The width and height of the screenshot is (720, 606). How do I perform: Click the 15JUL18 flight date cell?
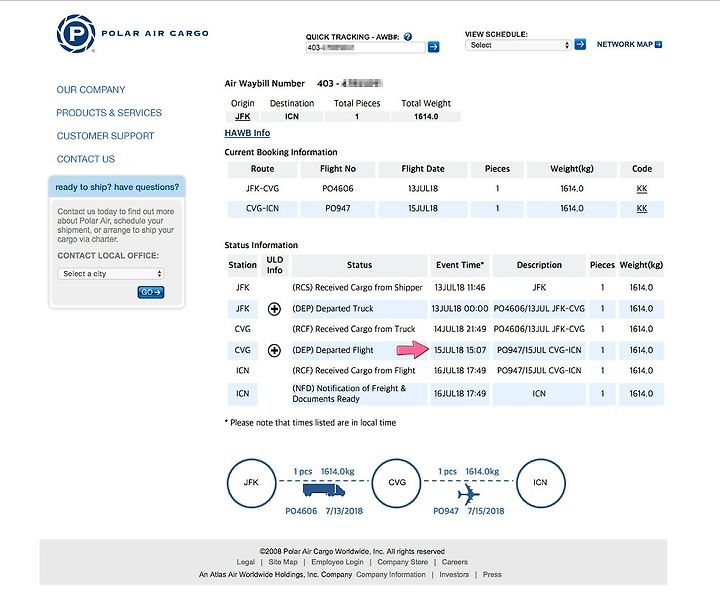pyautogui.click(x=423, y=208)
